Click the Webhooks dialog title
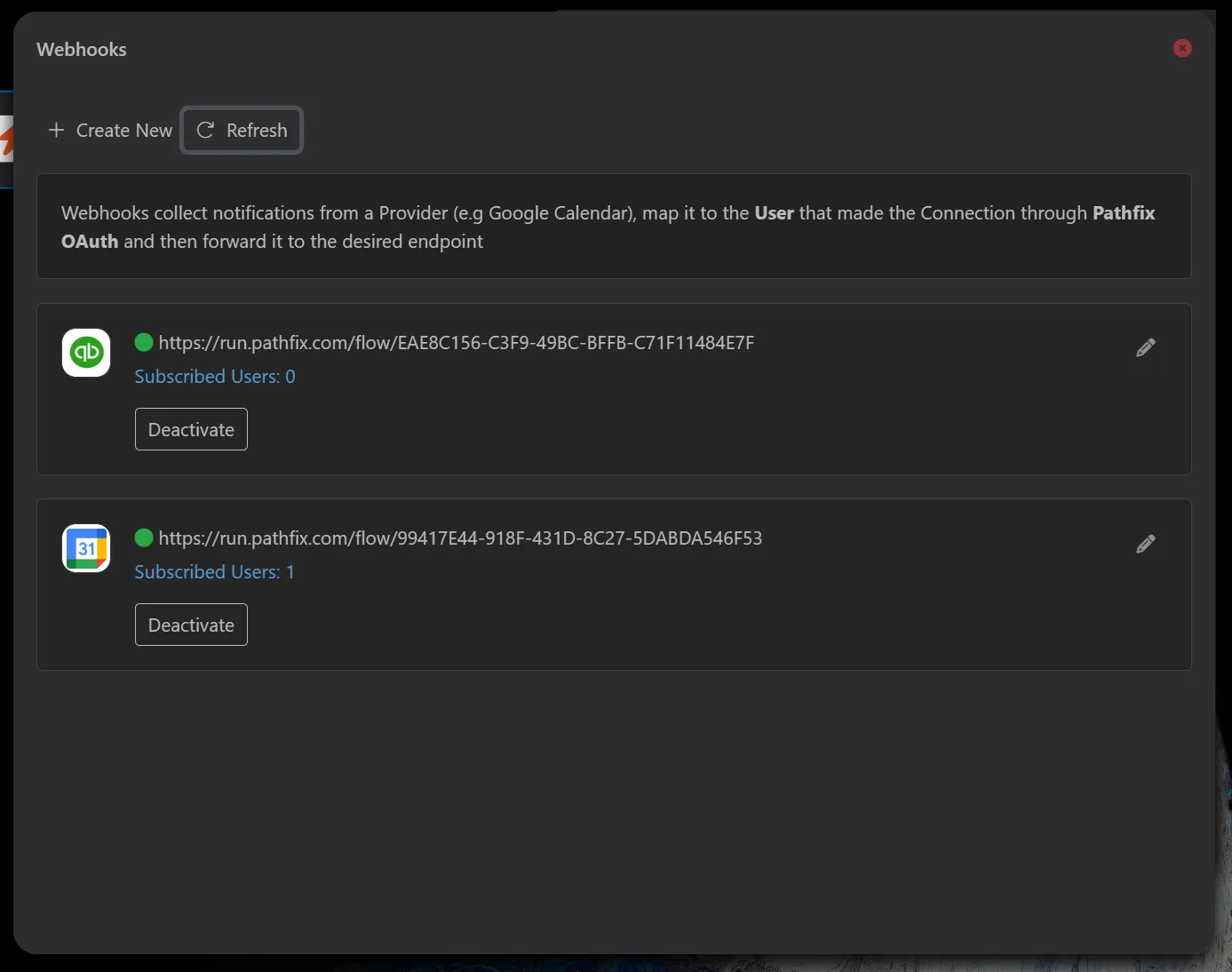Image resolution: width=1232 pixels, height=972 pixels. click(x=82, y=50)
